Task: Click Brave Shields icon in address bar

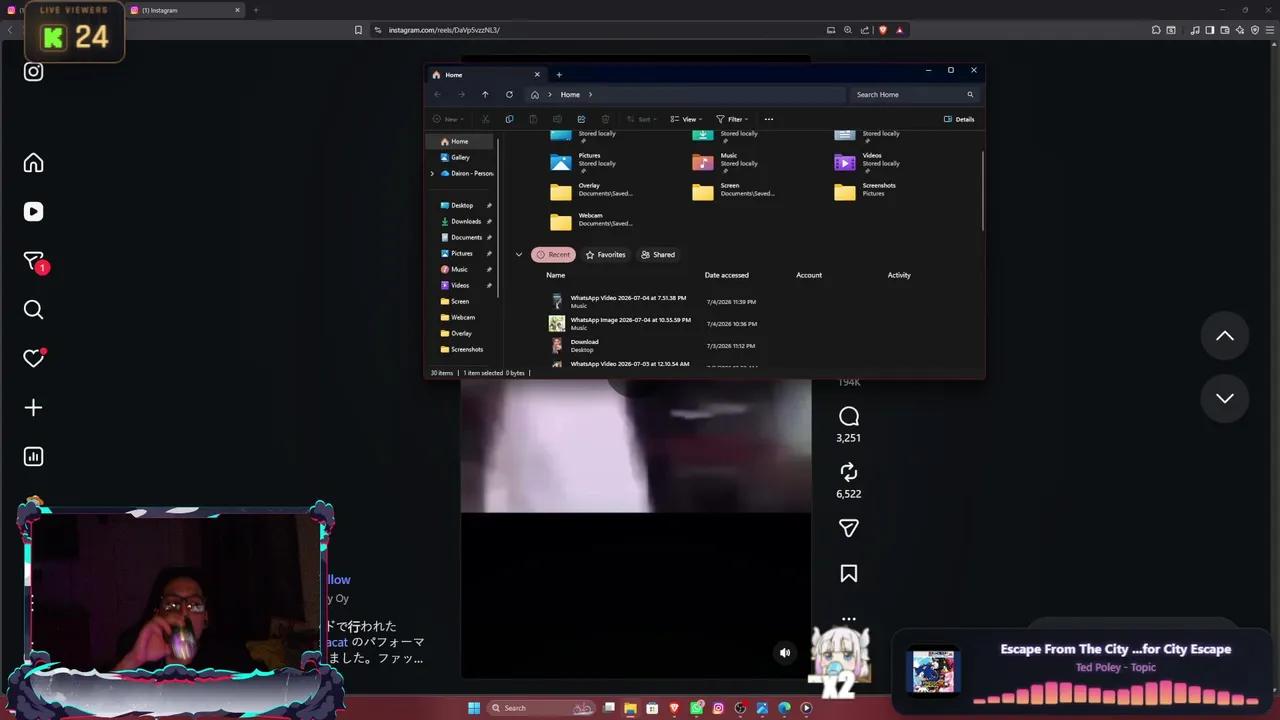Action: [x=882, y=30]
